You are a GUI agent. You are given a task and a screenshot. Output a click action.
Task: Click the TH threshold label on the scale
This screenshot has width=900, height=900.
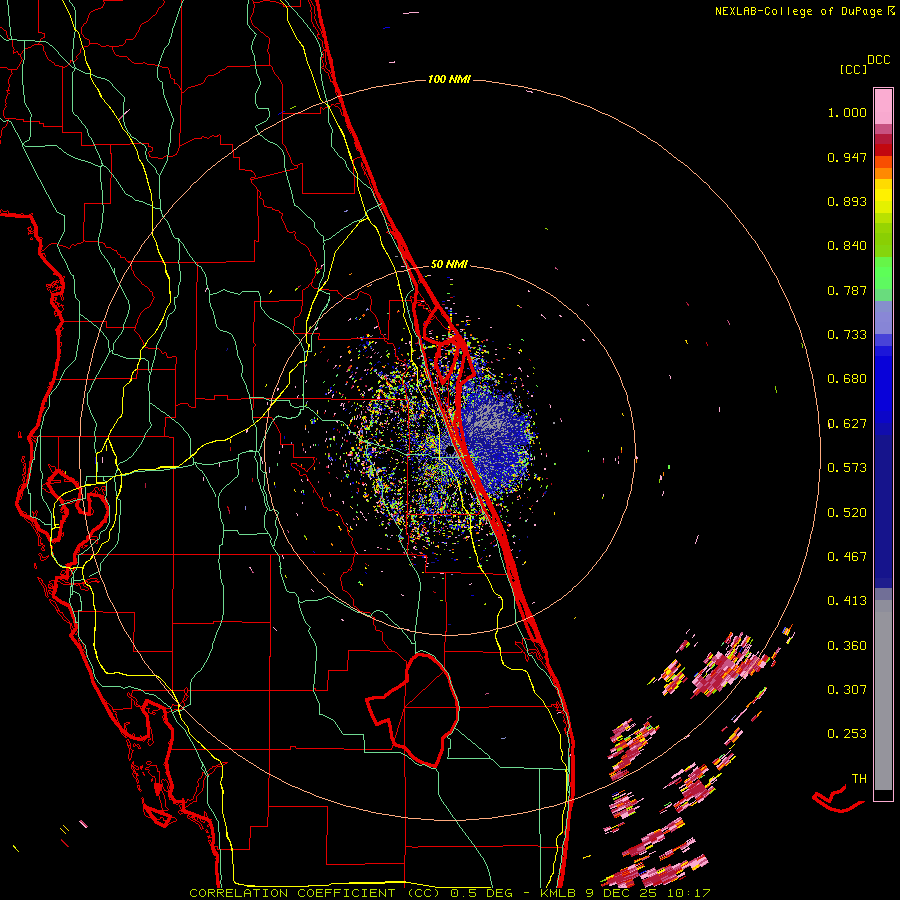pyautogui.click(x=859, y=779)
